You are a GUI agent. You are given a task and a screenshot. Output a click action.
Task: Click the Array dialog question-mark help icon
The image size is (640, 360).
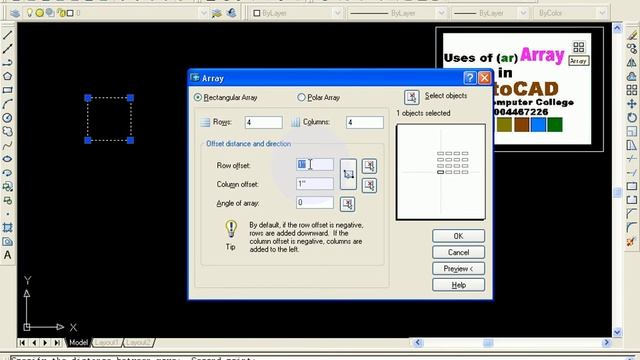[x=470, y=78]
